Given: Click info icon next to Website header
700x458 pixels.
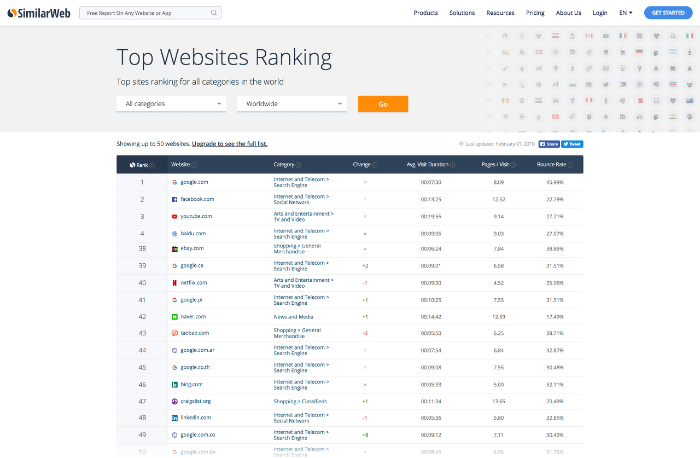Looking at the screenshot, I should pyautogui.click(x=194, y=165).
